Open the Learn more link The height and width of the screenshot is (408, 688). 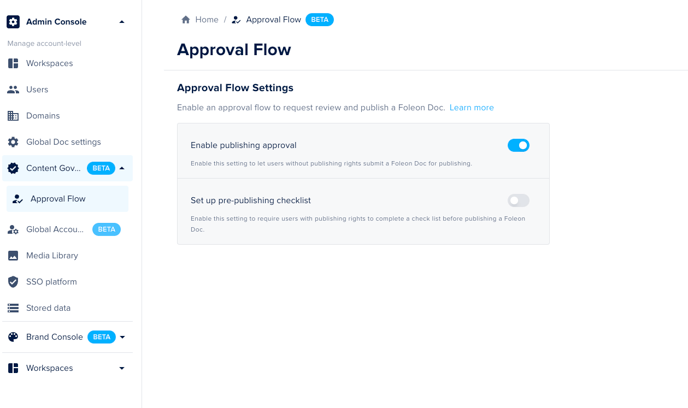tap(471, 108)
